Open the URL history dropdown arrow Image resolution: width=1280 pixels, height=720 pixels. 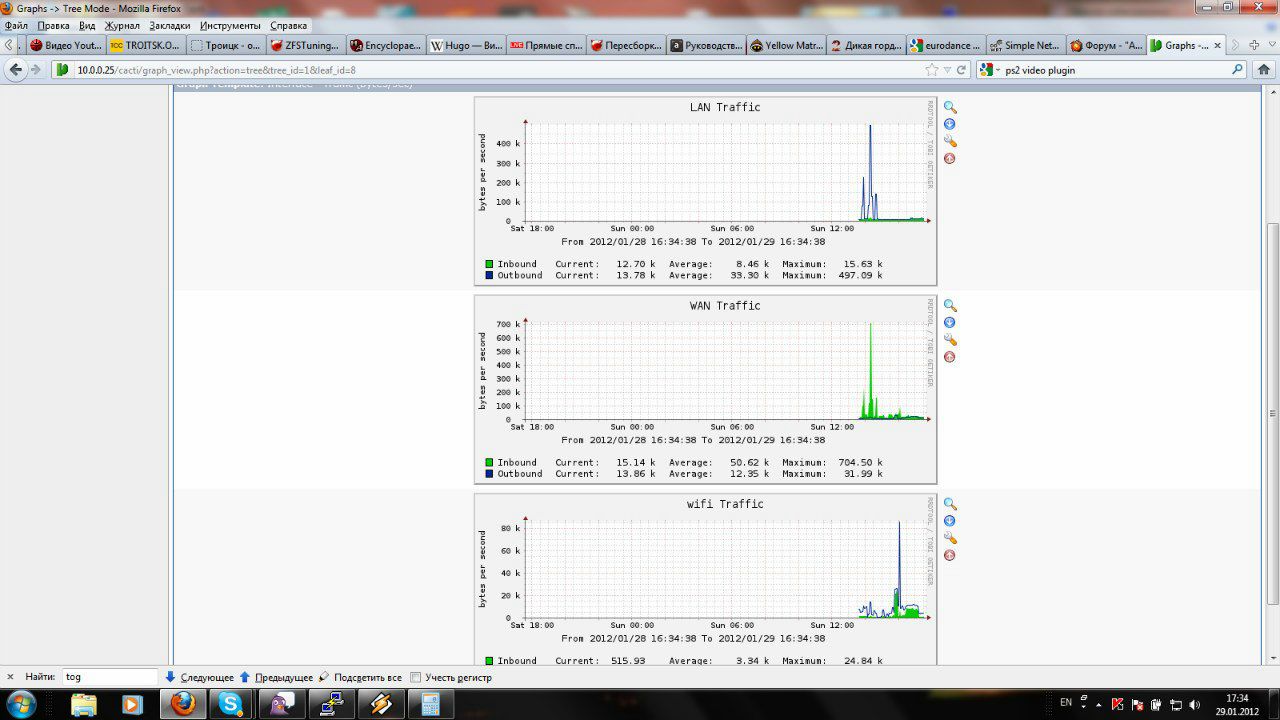(946, 70)
